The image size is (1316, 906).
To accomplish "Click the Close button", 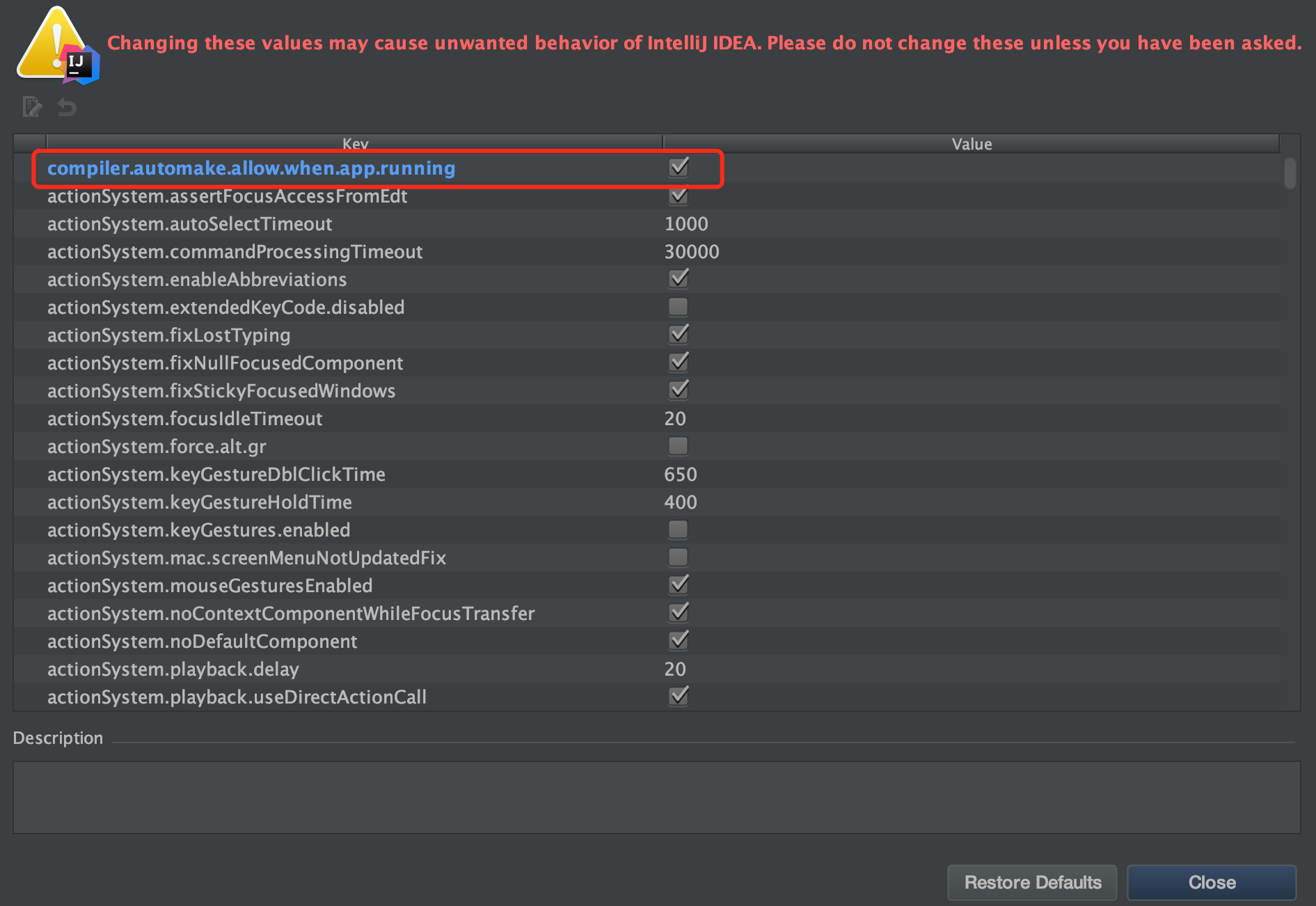I will [x=1212, y=882].
